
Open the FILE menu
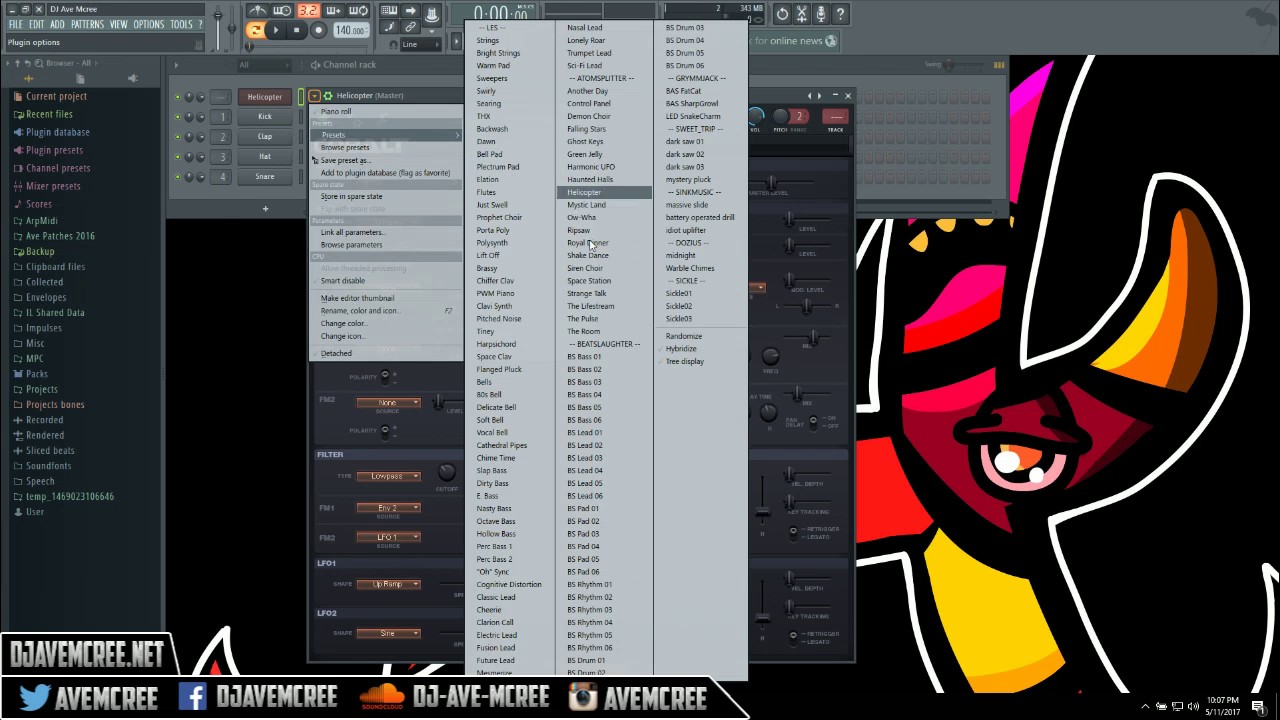click(x=16, y=24)
